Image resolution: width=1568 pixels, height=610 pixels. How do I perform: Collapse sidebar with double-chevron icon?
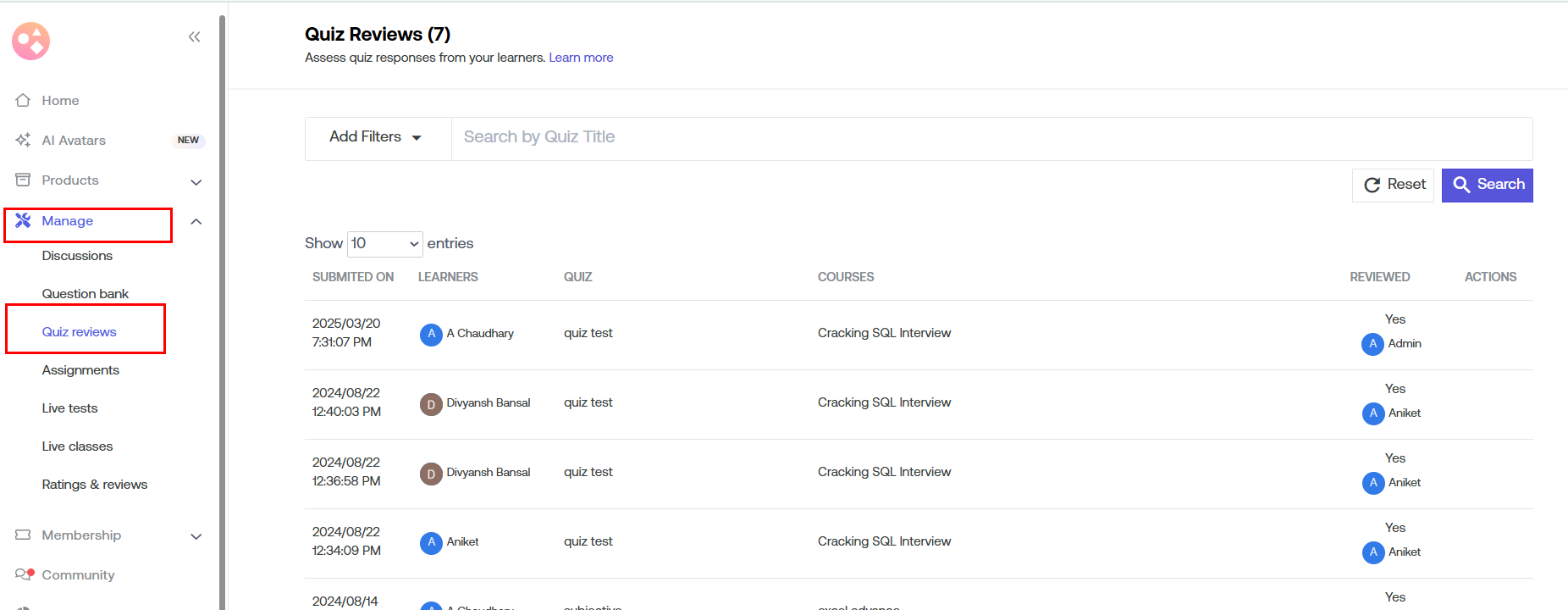pyautogui.click(x=194, y=36)
